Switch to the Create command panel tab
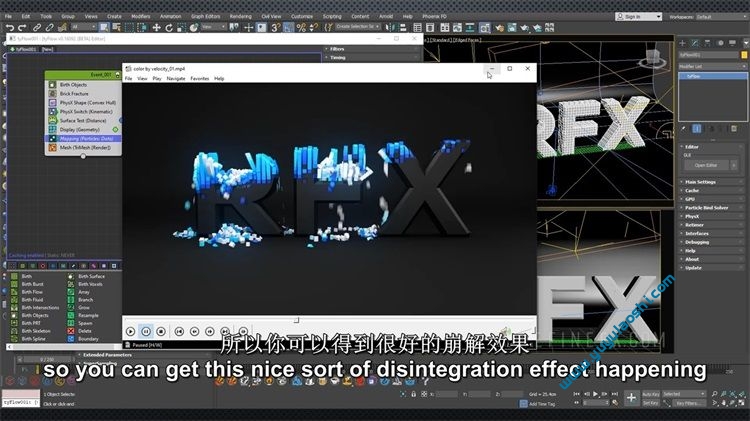Screen dimensions: 750x421 click(683, 43)
